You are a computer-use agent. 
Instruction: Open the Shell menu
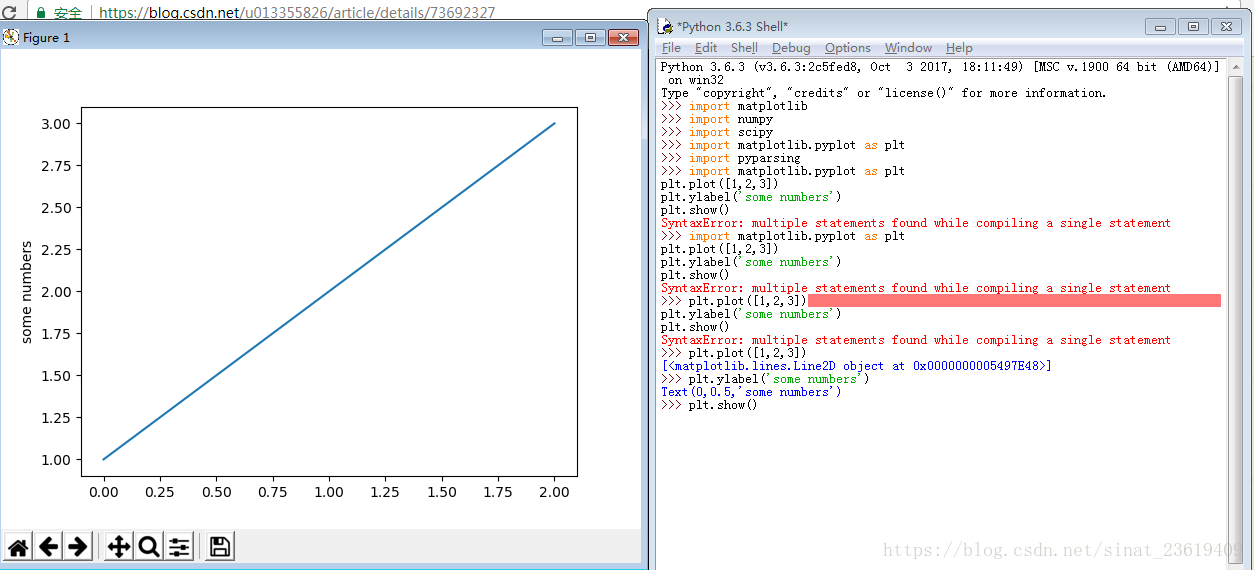(x=744, y=47)
